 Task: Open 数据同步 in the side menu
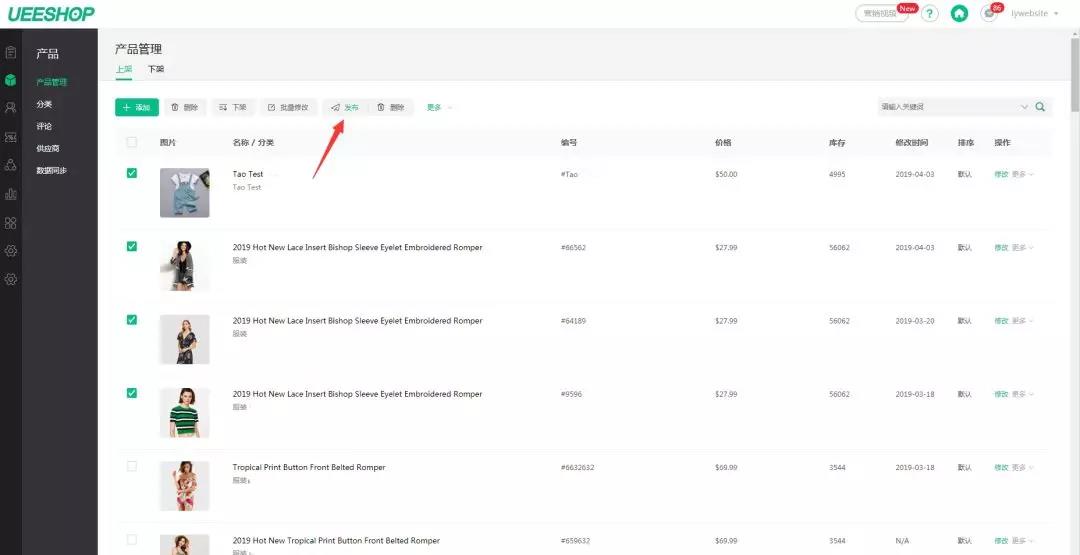pos(52,170)
